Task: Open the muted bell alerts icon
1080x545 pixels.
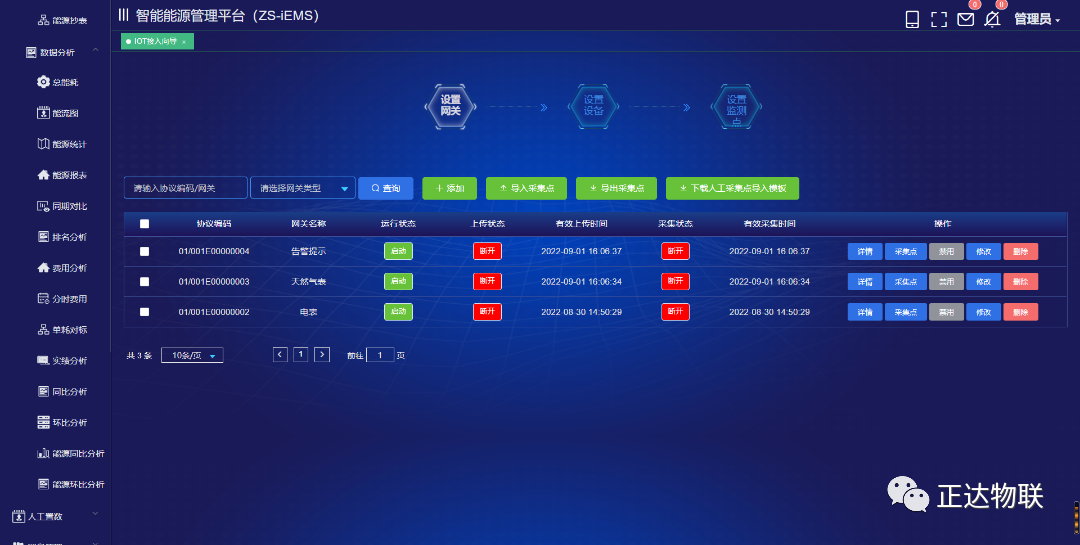Action: click(x=992, y=19)
